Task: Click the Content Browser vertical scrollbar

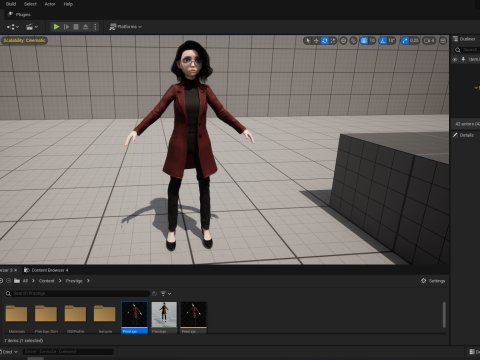Action: [444, 314]
